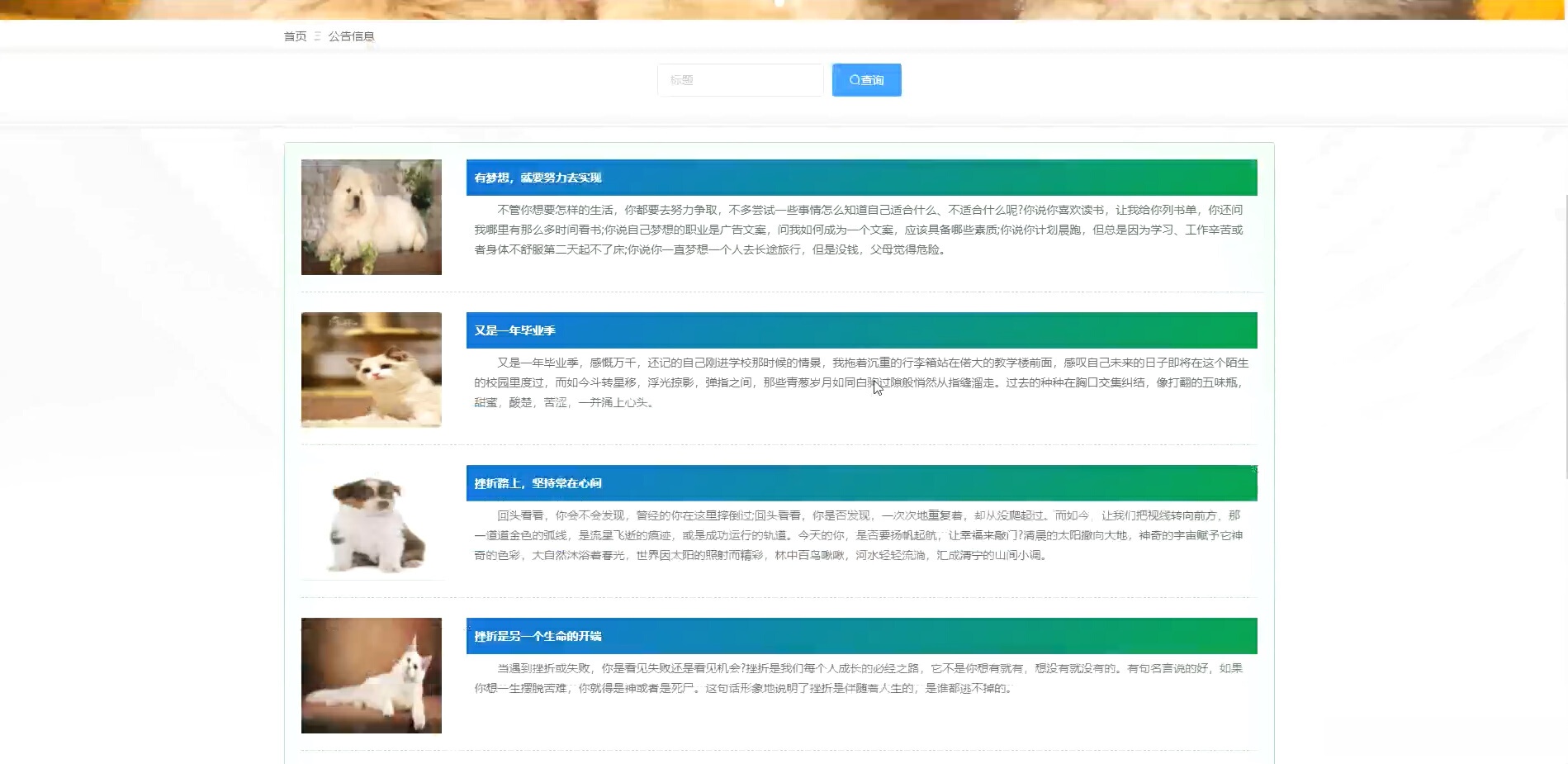Open article 挫折是另一个生命的开端

539,636
